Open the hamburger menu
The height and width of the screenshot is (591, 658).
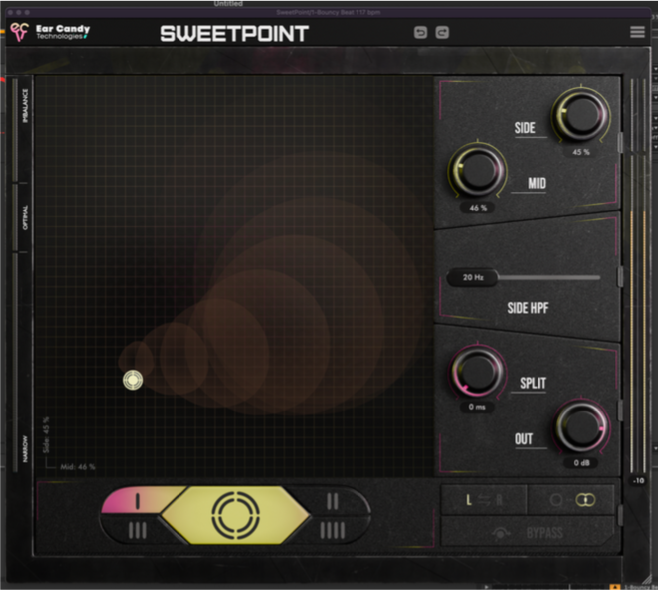tap(637, 32)
